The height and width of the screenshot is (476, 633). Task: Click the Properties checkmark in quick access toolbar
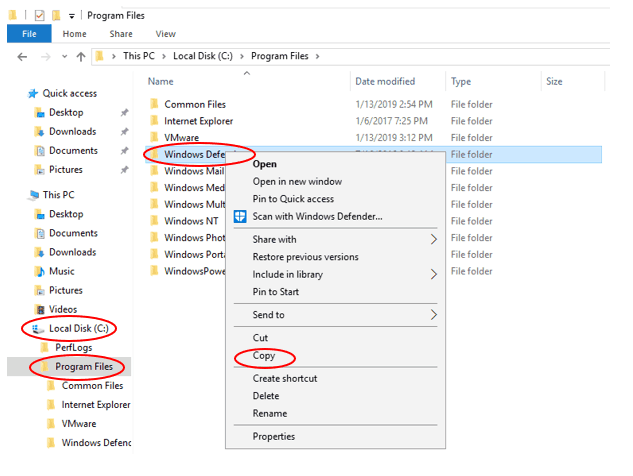point(39,15)
